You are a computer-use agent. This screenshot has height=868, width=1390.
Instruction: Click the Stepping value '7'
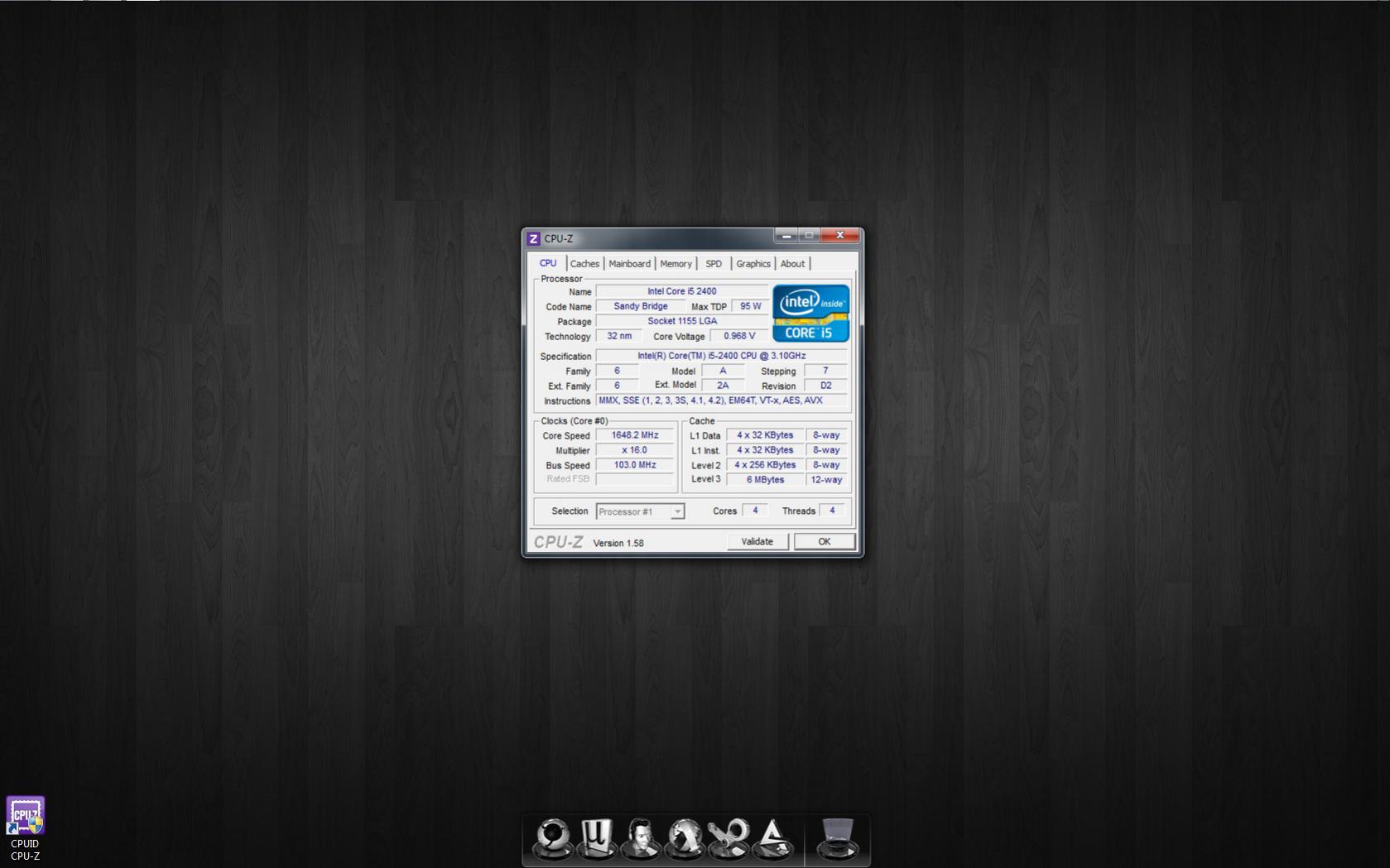pyautogui.click(x=825, y=371)
